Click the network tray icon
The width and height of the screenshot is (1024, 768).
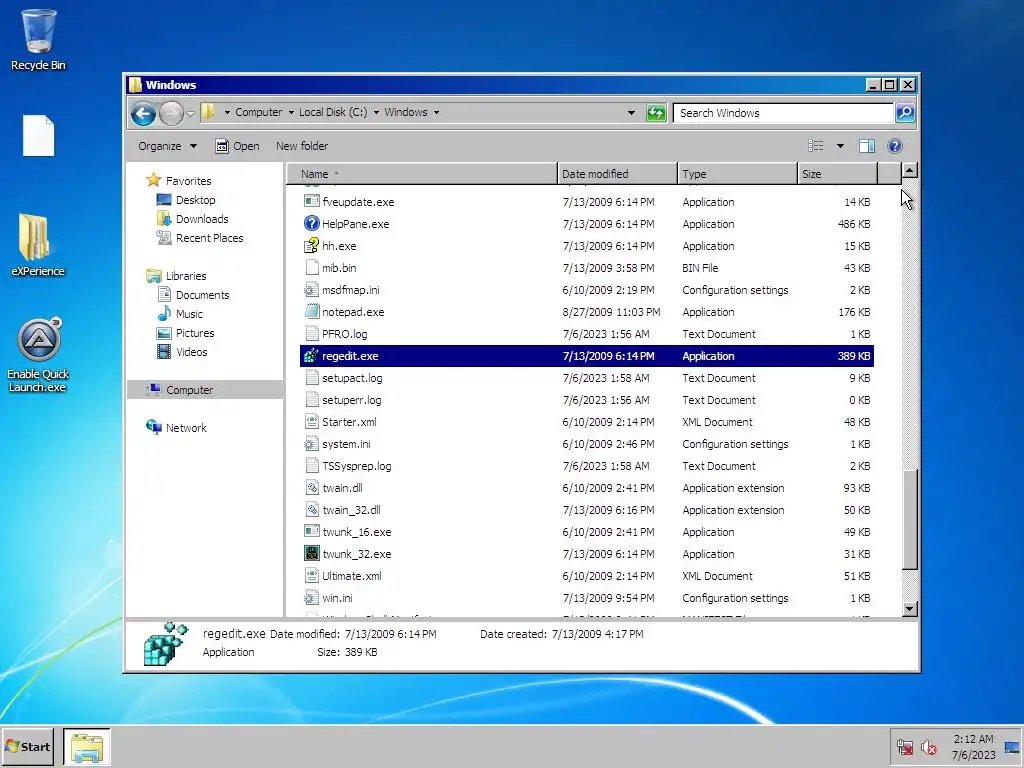point(904,747)
